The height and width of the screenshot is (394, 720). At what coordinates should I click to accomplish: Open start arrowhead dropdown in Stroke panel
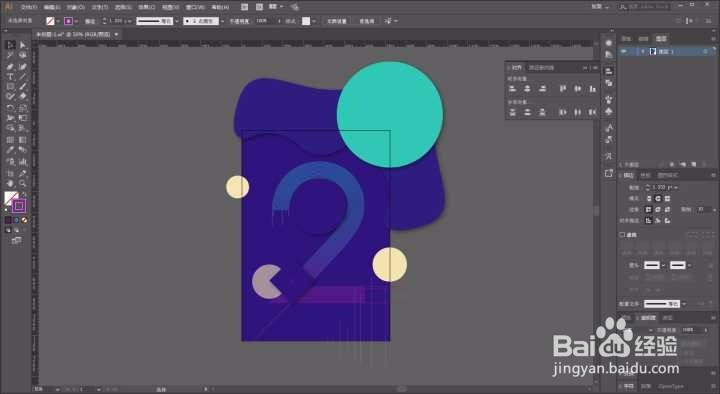(x=663, y=265)
